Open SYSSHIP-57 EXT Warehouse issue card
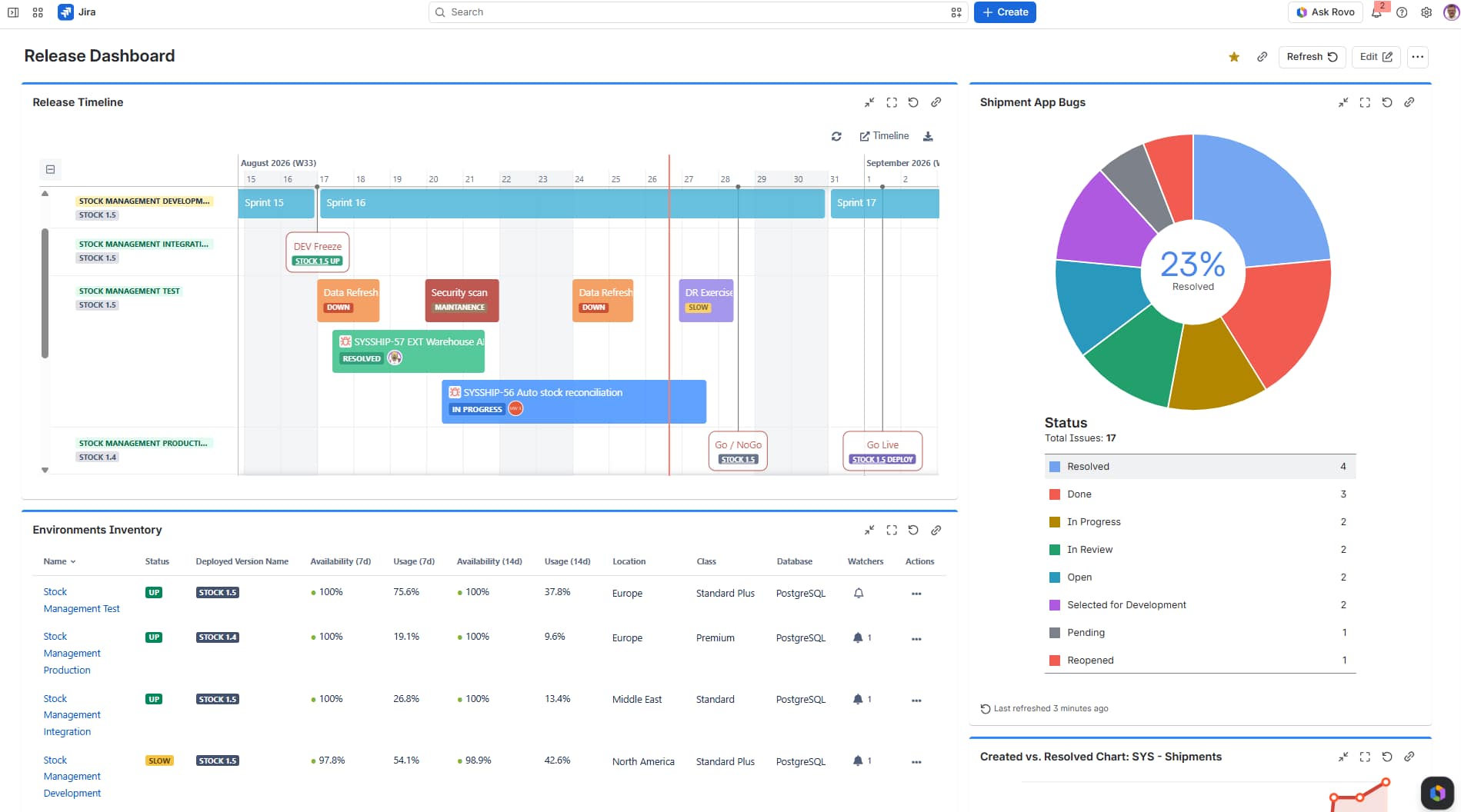1461x812 pixels. 409,351
